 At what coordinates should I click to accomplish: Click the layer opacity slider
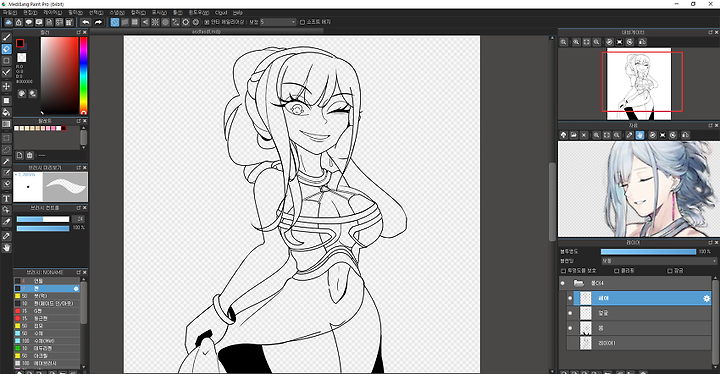(x=648, y=252)
